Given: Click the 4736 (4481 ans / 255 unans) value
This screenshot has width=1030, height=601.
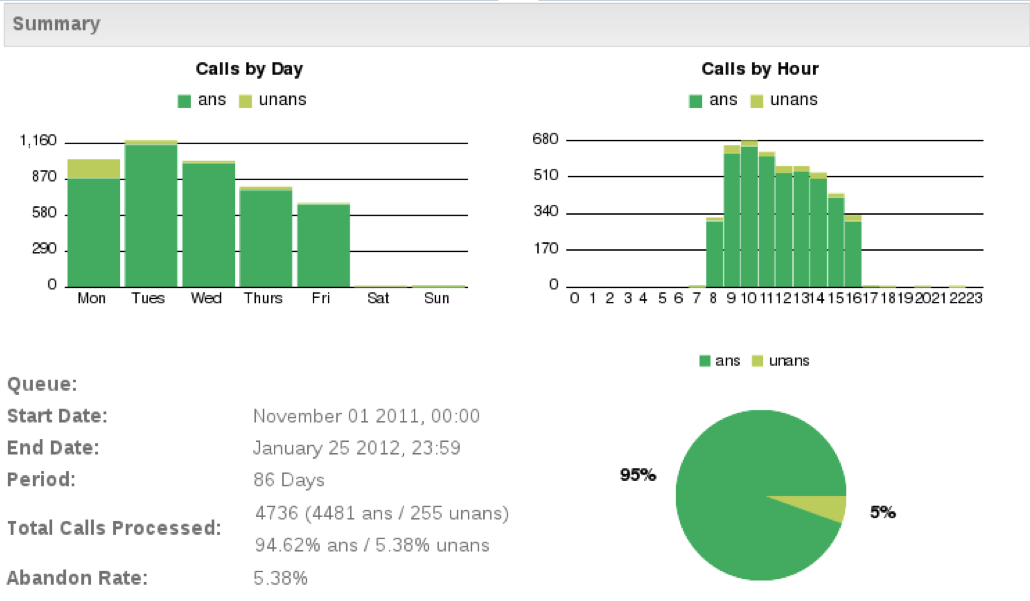Looking at the screenshot, I should (382, 513).
